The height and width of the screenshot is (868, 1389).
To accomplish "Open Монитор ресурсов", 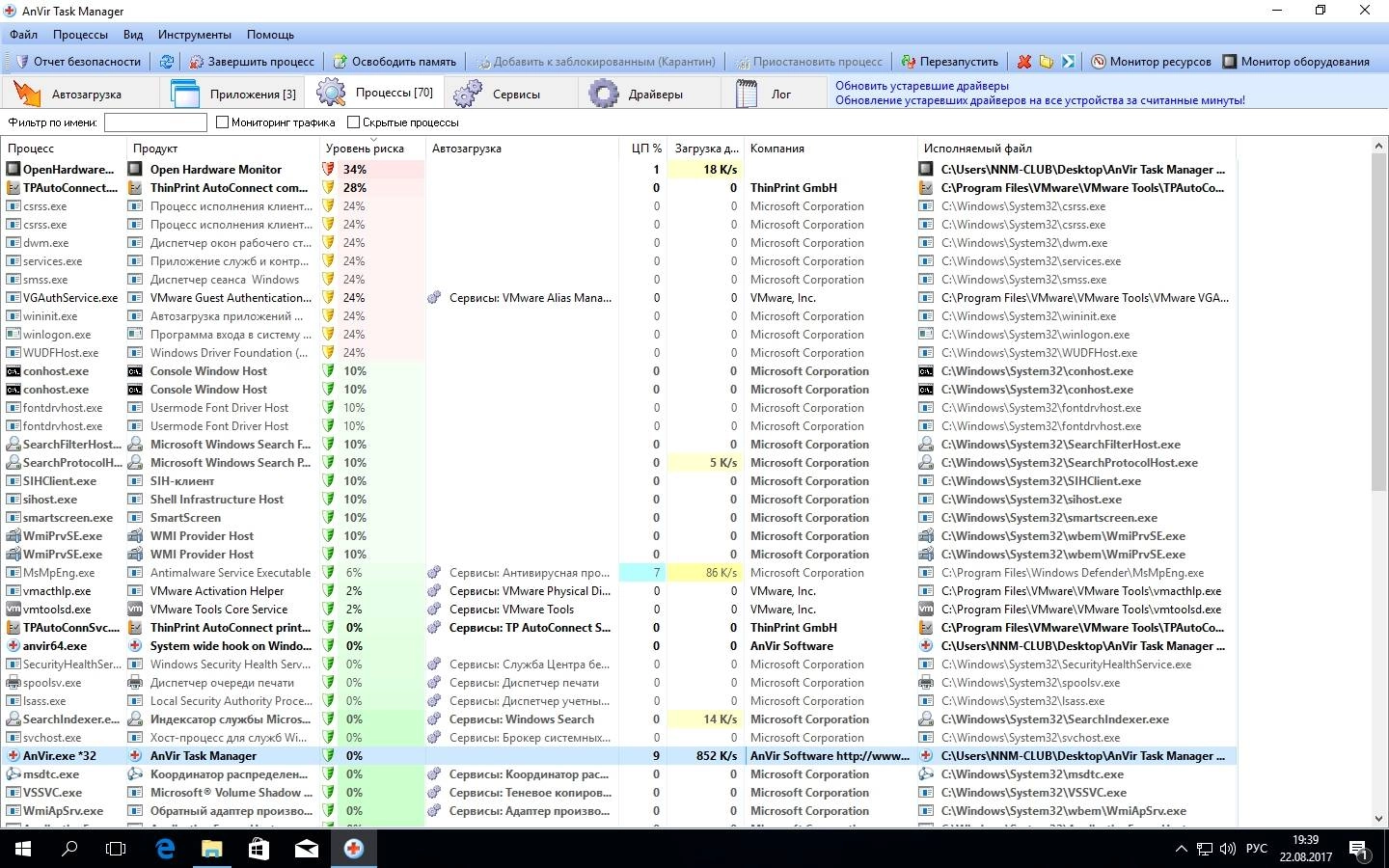I will click(1151, 61).
